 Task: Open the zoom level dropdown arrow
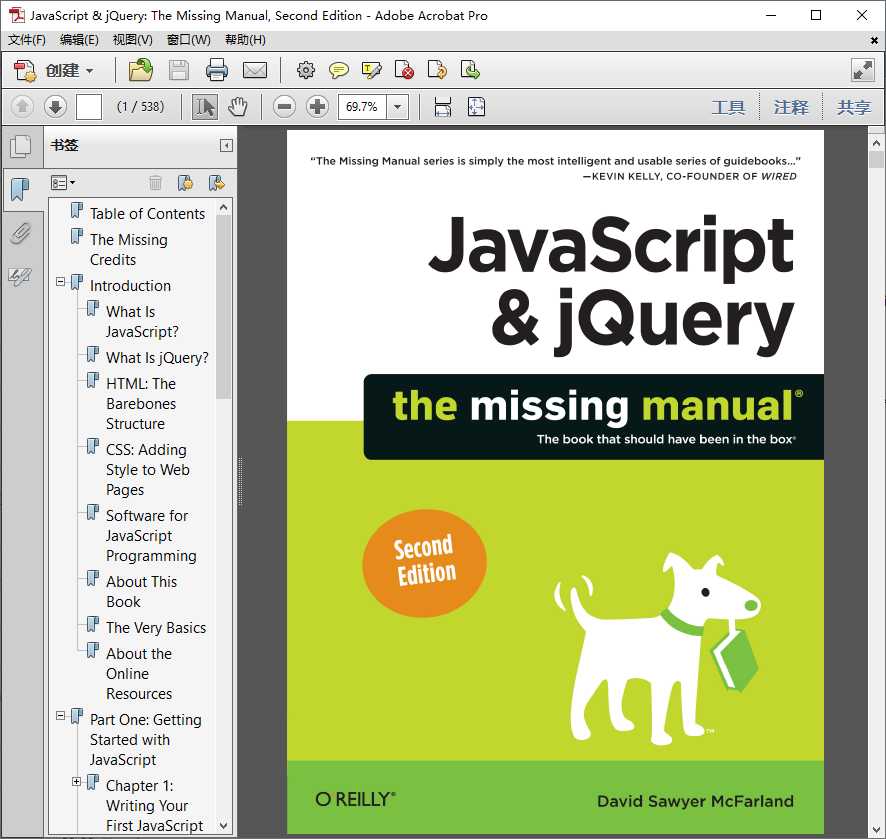[398, 107]
